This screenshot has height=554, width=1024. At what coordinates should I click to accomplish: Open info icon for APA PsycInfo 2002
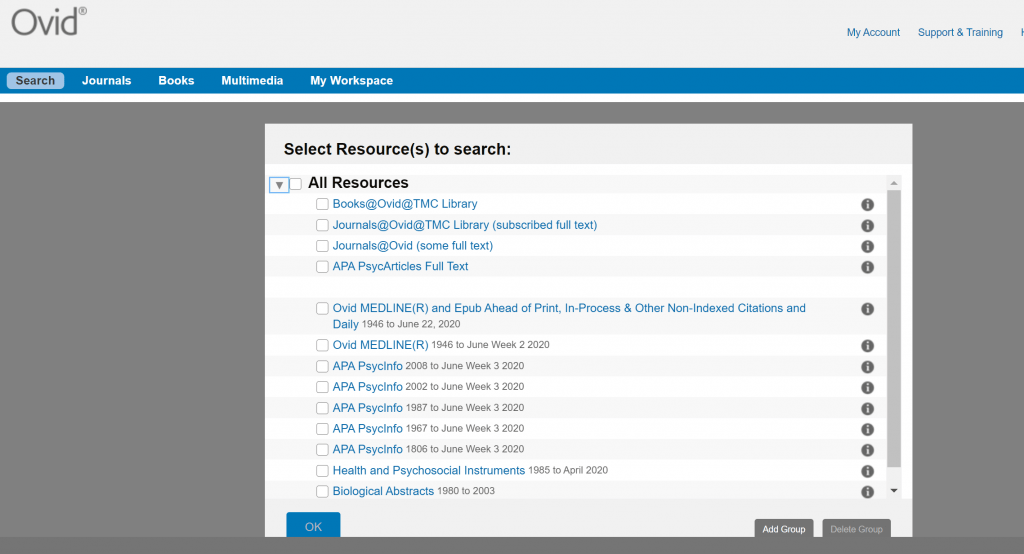coord(867,387)
